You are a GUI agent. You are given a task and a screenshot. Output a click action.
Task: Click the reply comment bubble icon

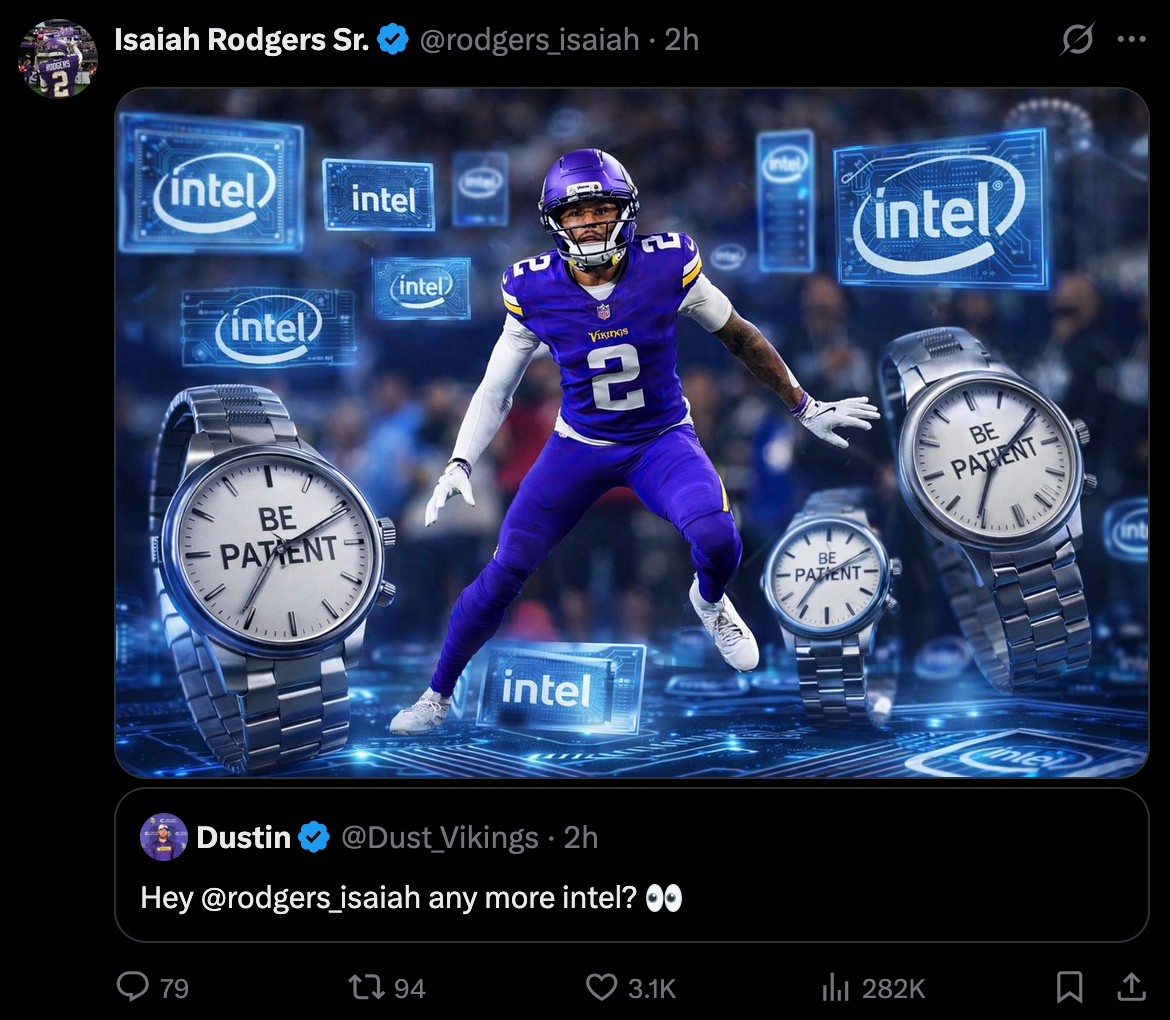(134, 986)
